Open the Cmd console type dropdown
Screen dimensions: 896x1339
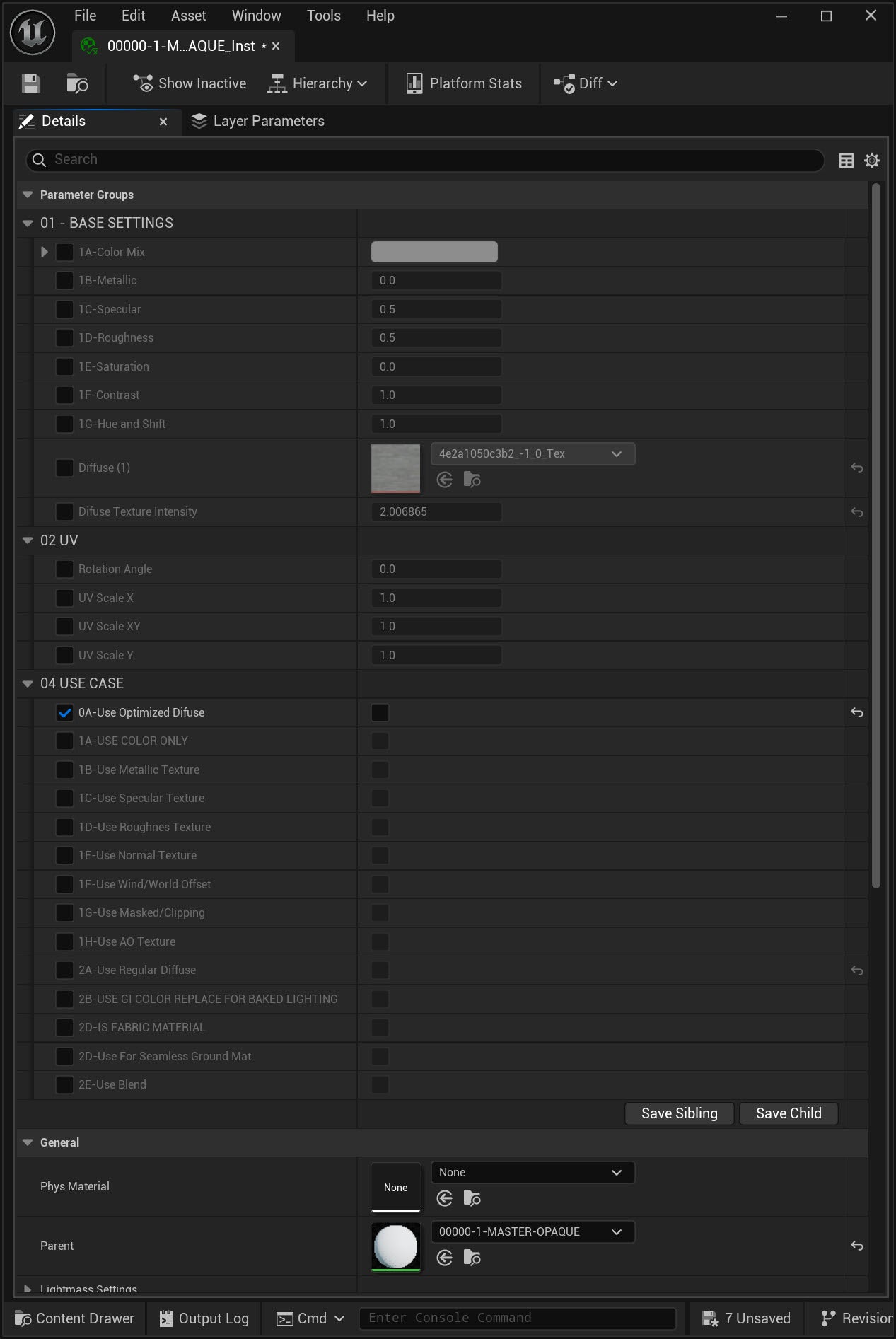[310, 1318]
